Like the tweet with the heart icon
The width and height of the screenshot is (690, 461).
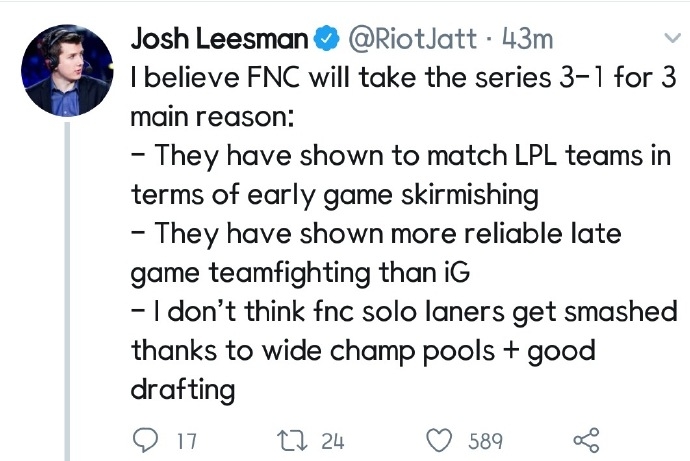(440, 440)
